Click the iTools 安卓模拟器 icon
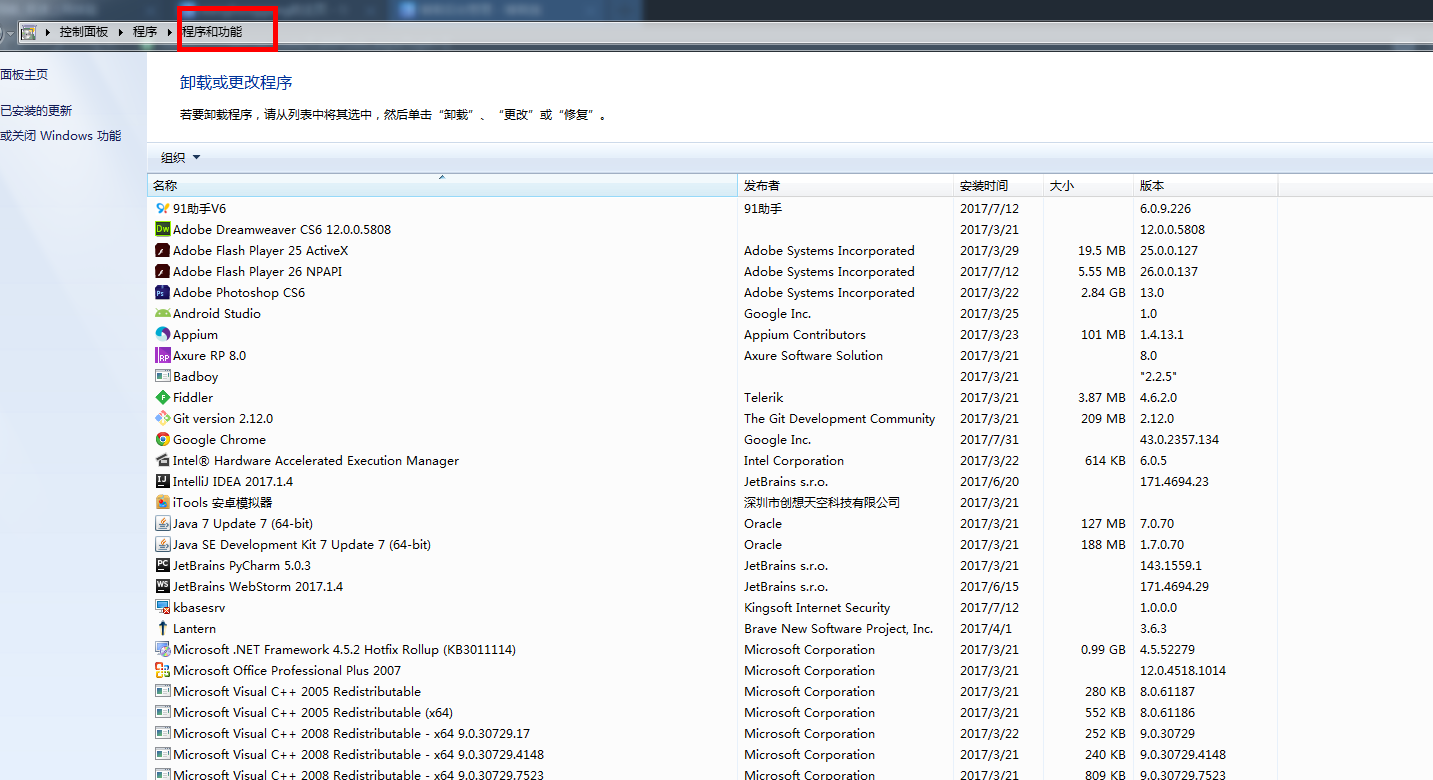The width and height of the screenshot is (1433, 780). click(163, 502)
